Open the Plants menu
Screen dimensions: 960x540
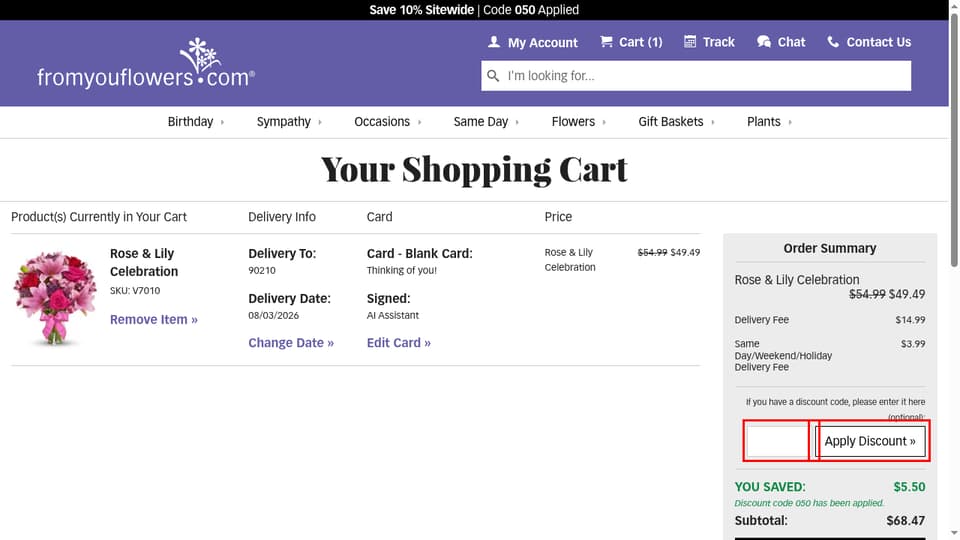coord(763,122)
